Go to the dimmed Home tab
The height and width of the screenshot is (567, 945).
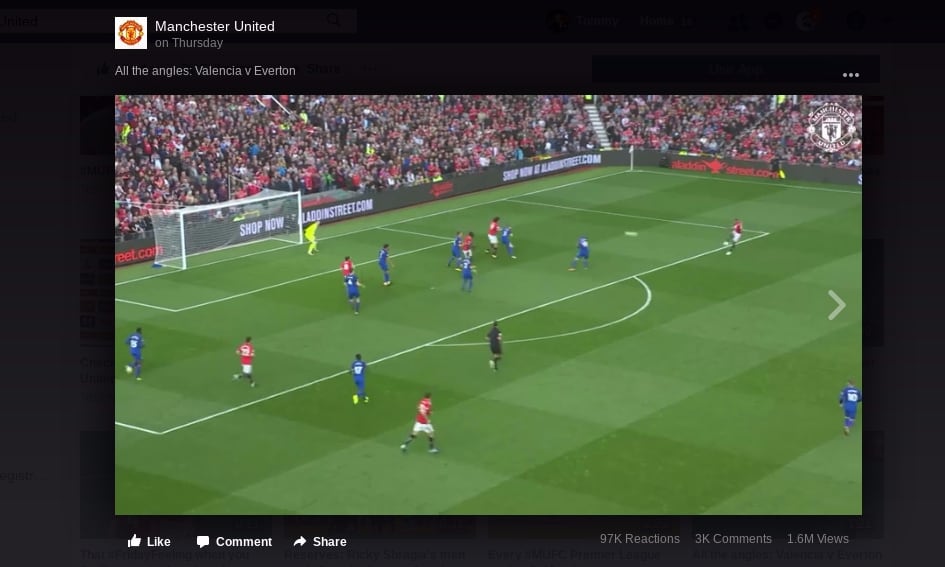click(656, 20)
